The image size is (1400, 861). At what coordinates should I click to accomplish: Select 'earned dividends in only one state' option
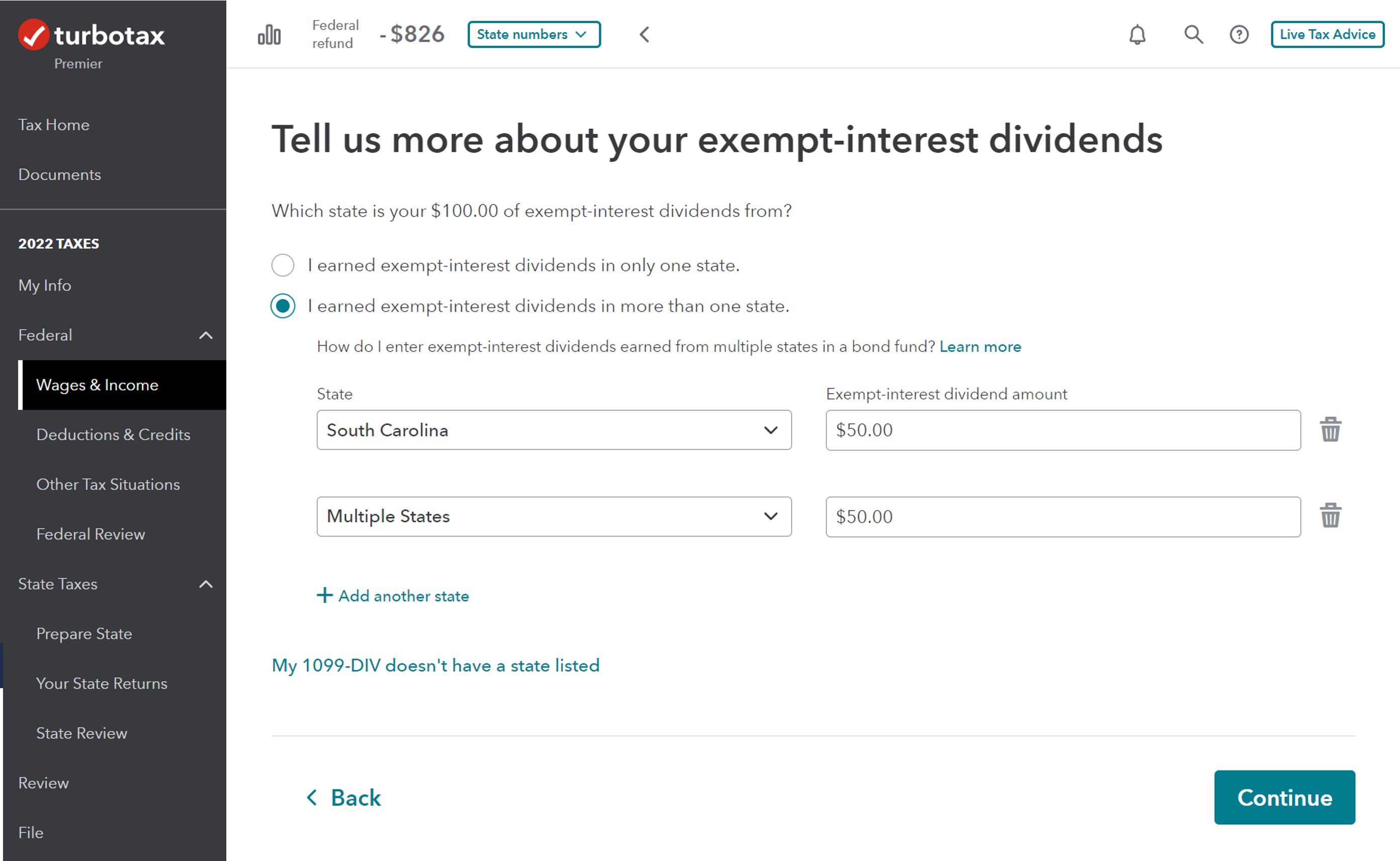click(x=283, y=265)
